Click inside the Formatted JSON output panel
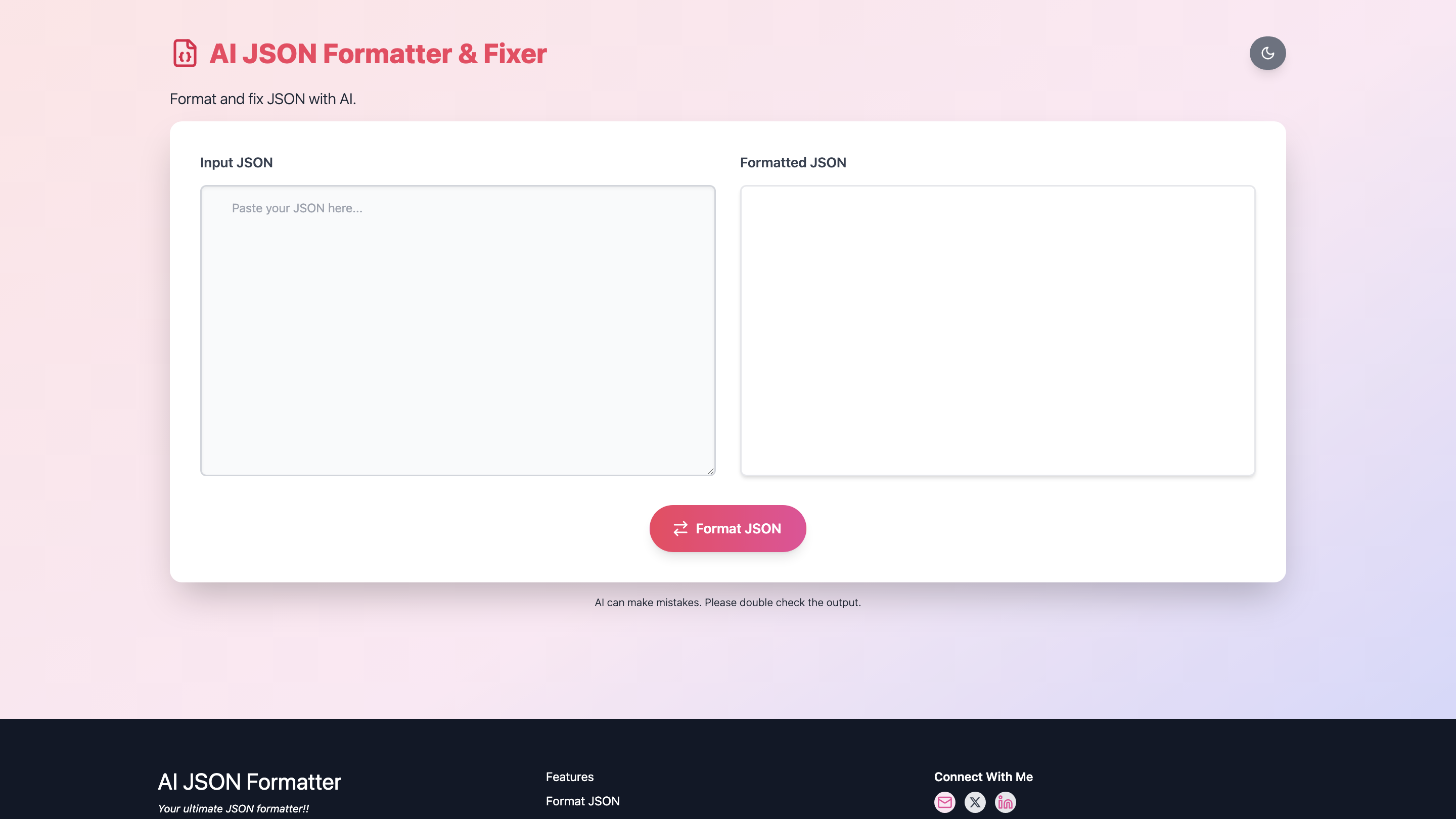Screen dimensions: 1456x819 997,331
